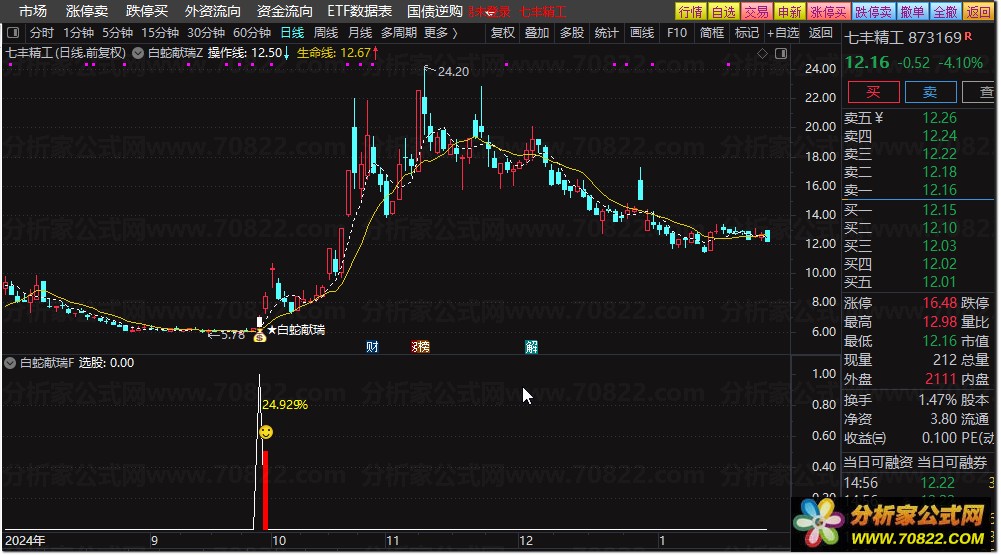Click the ¥ symbol next to 卖五
Viewport: 1001px width, 555px height.
pos(879,118)
